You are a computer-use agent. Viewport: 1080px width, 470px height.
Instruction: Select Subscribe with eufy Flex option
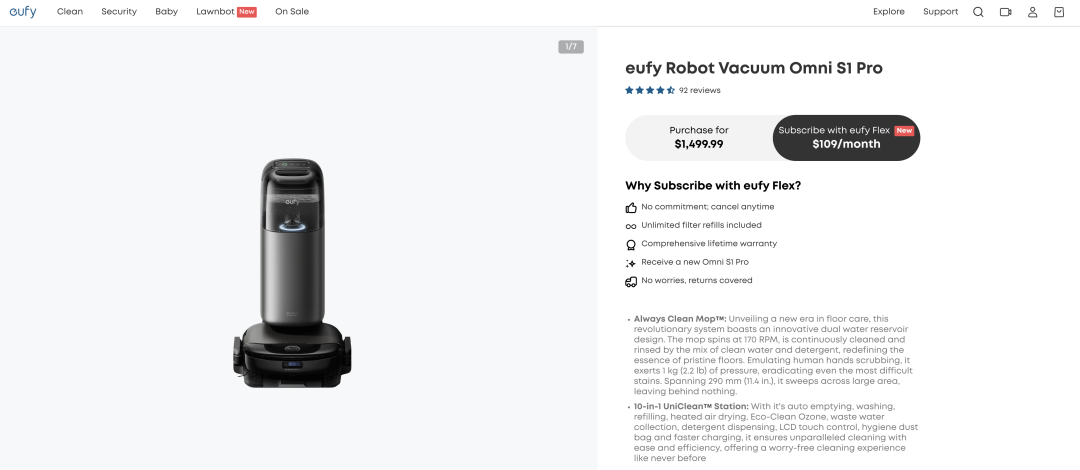coord(846,138)
